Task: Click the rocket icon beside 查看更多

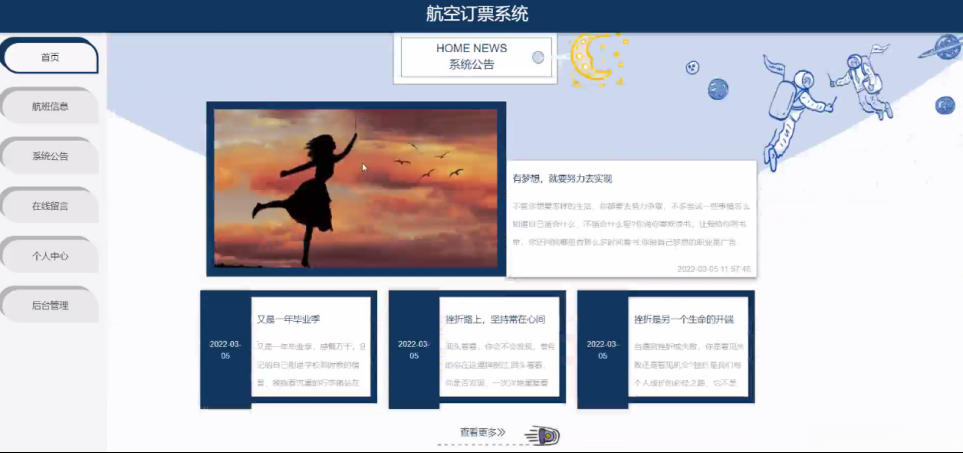Action: click(542, 436)
